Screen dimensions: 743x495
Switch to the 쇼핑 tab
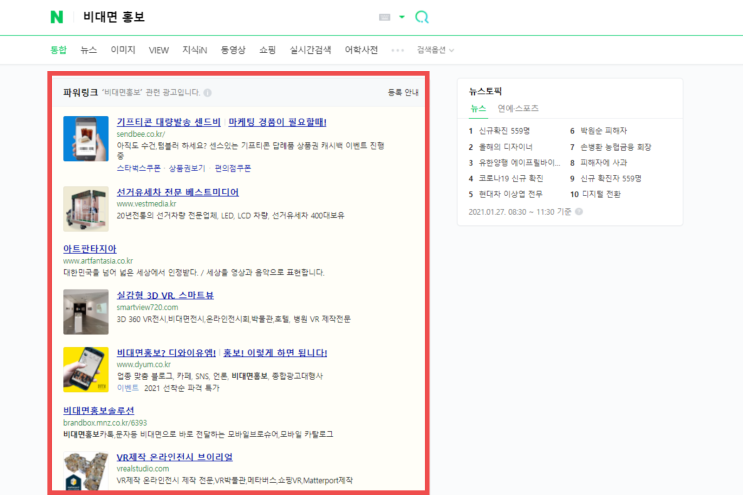click(267, 50)
